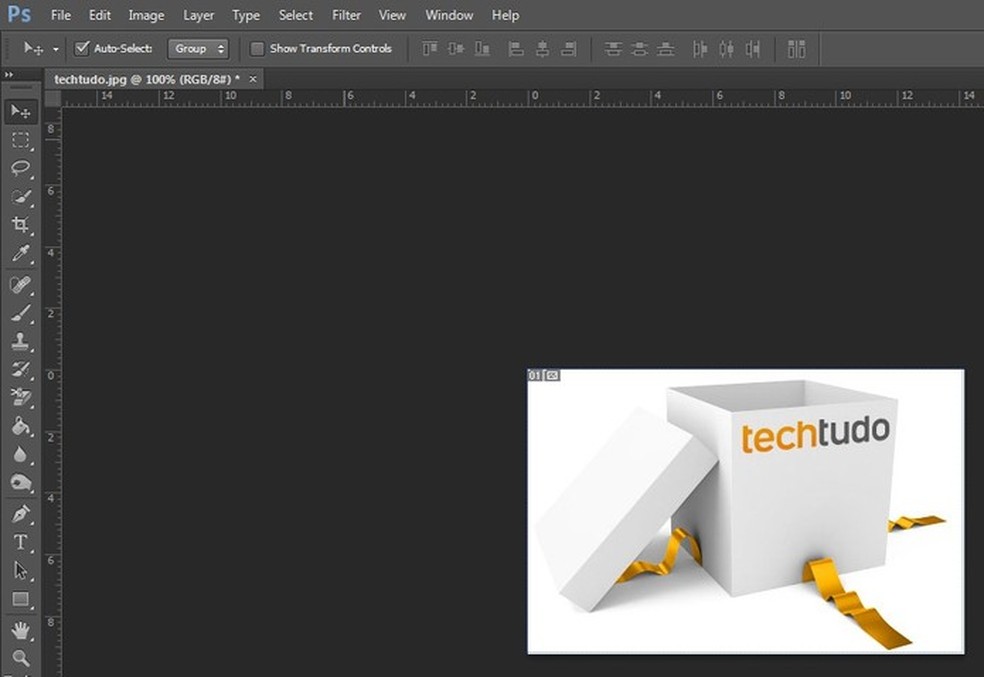984x677 pixels.
Task: Enable Show Transform Controls checkbox
Action: pyautogui.click(x=257, y=48)
